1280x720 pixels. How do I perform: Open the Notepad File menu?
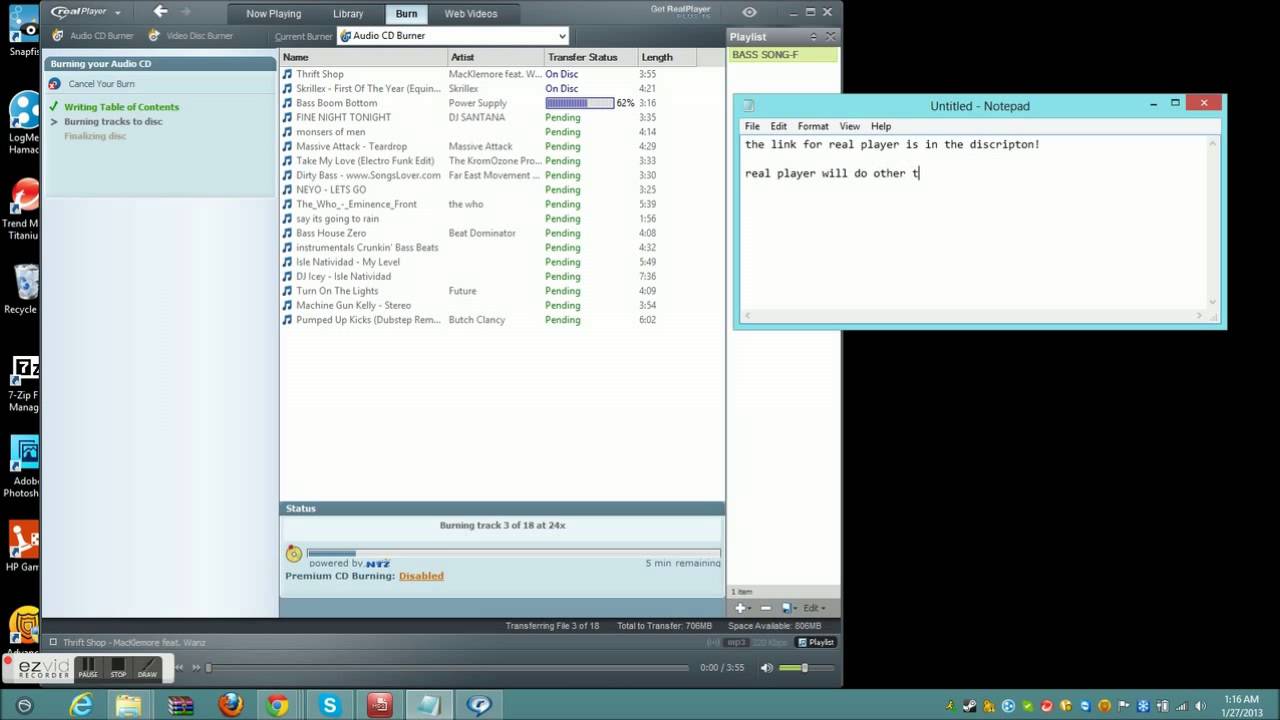click(x=752, y=126)
